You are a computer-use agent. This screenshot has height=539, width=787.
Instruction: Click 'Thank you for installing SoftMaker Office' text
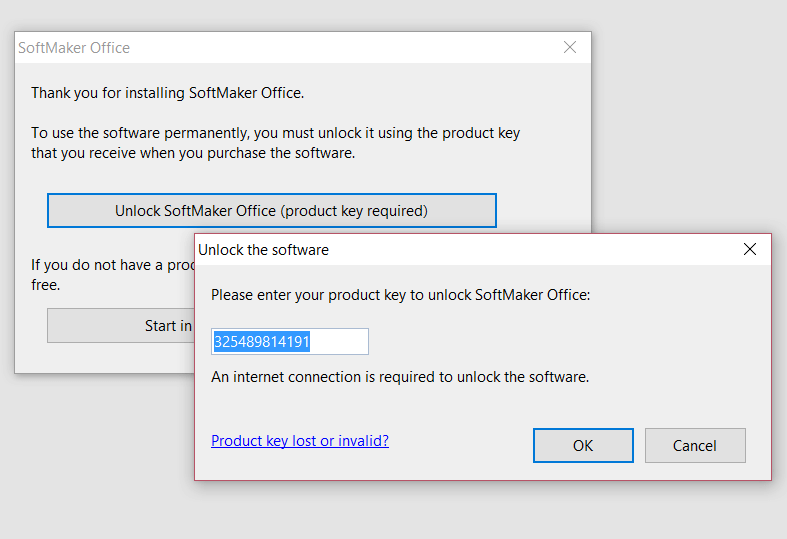167,93
